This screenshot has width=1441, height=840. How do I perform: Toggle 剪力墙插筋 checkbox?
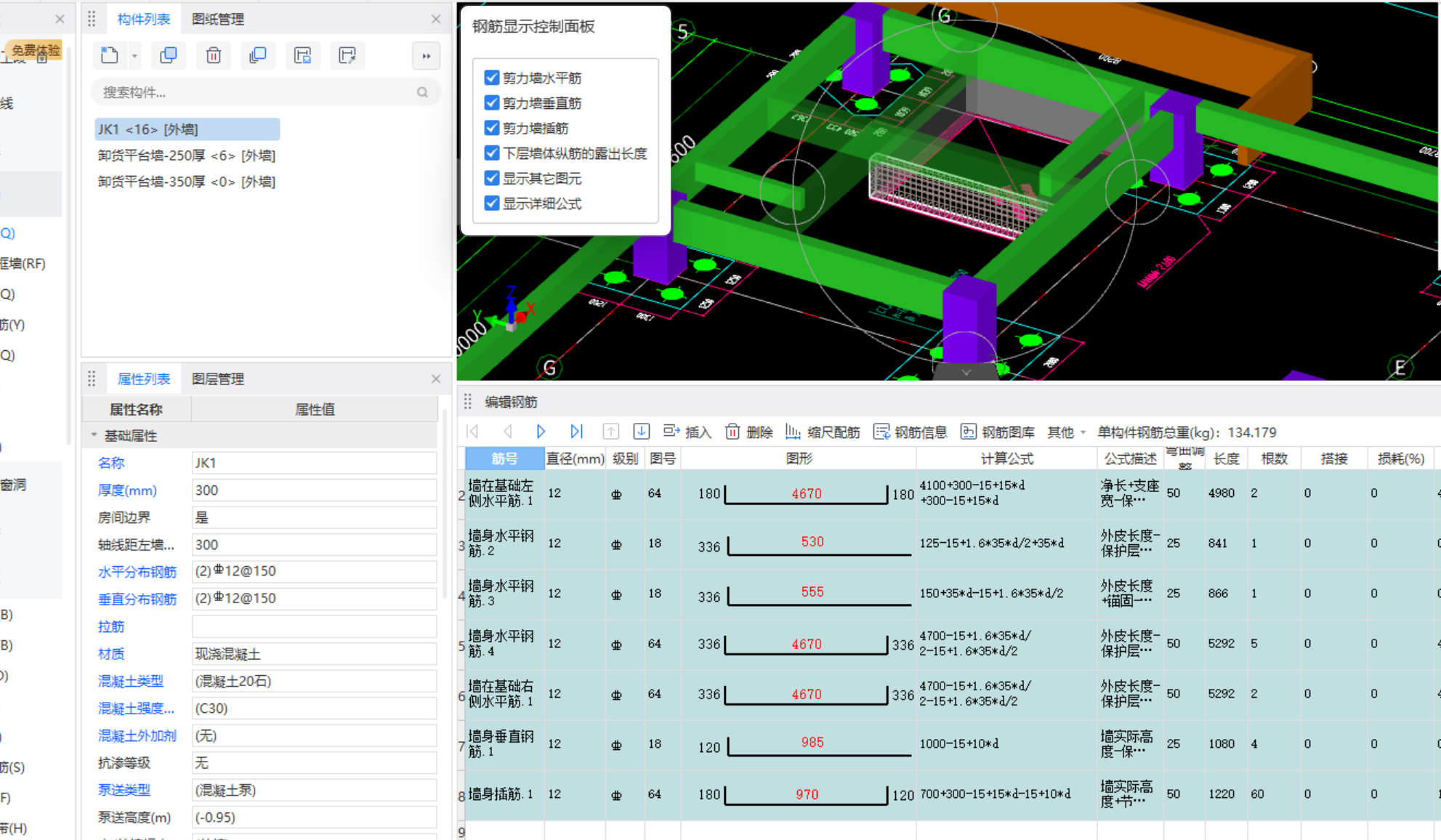pyautogui.click(x=492, y=128)
